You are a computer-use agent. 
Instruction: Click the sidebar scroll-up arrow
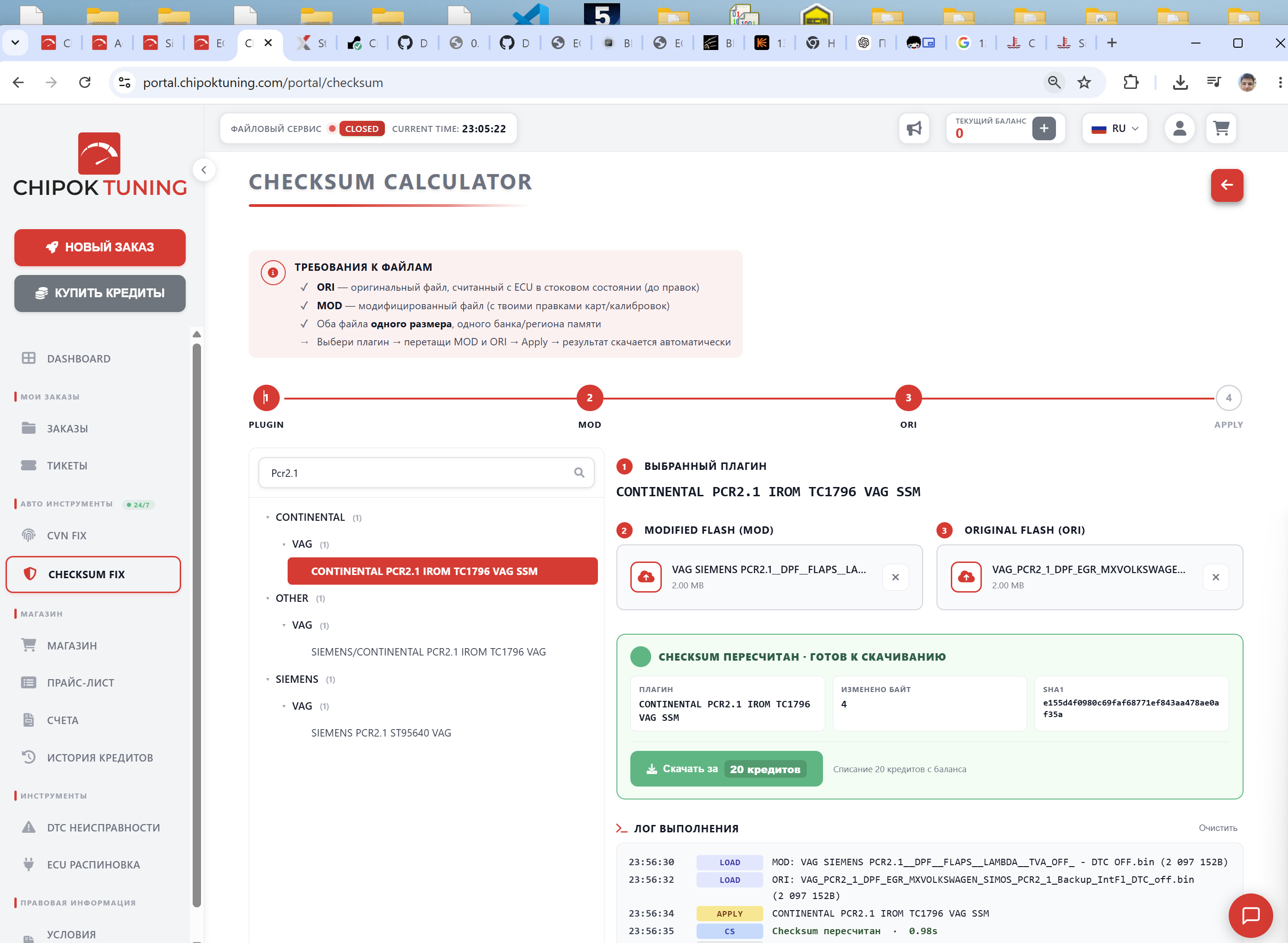196,334
